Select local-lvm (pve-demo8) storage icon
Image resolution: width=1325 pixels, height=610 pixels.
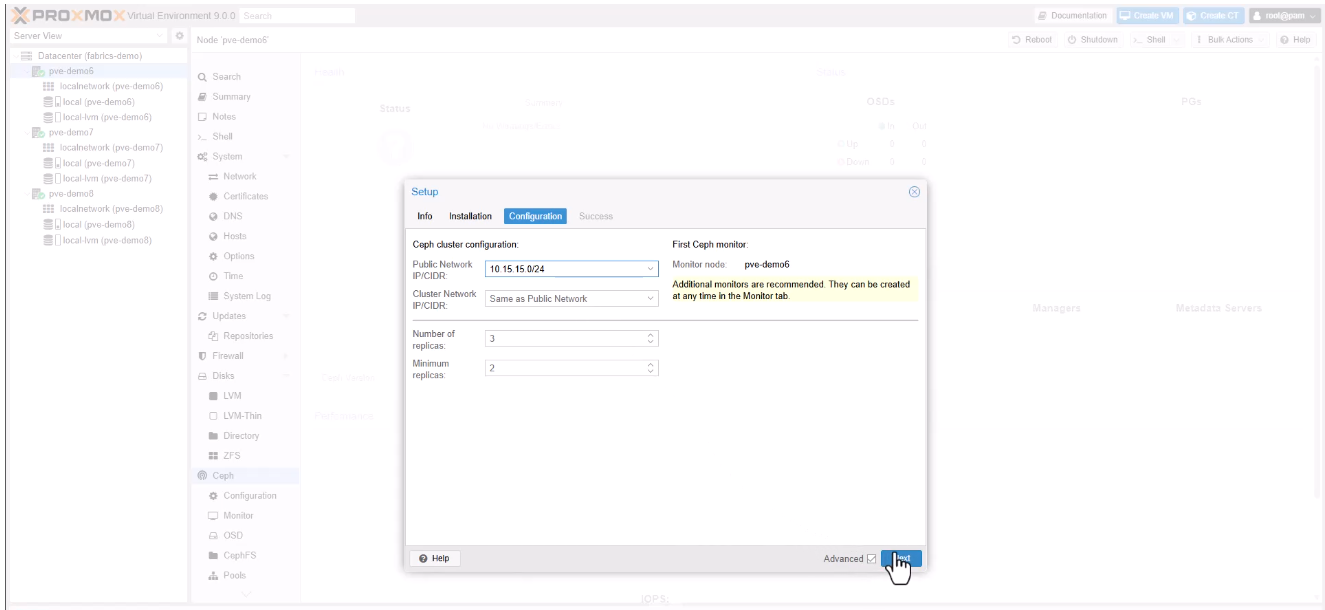pos(49,240)
